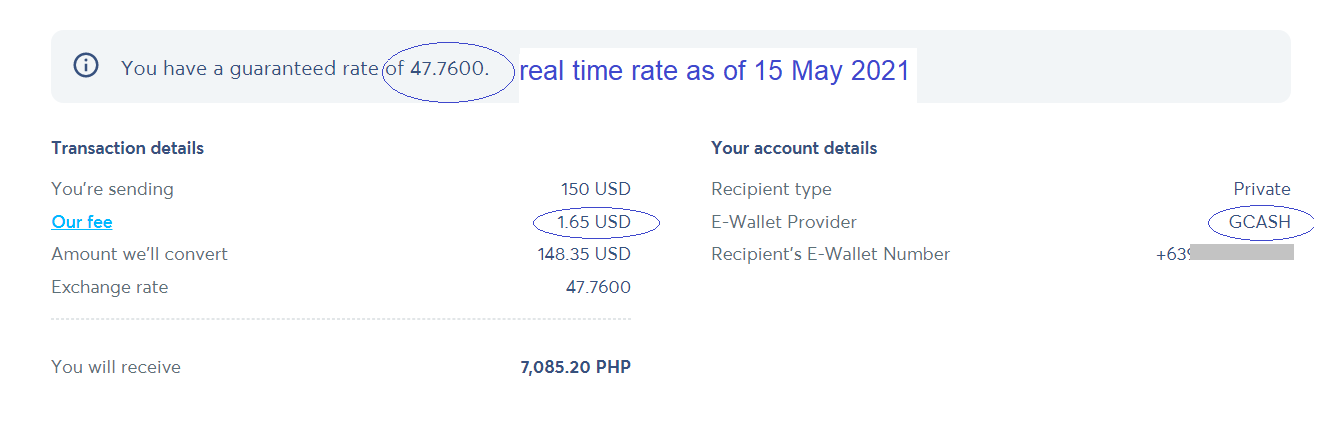Select the 'real time rate as of 15 May 2021' annotation
Image resolution: width=1330 pixels, height=431 pixels.
coord(715,71)
